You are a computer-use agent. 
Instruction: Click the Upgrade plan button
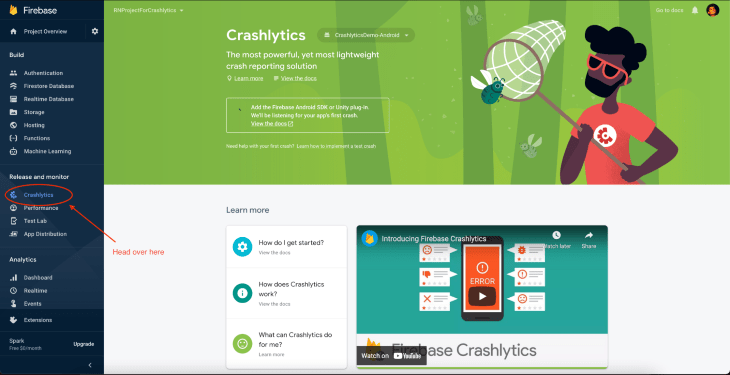click(84, 344)
